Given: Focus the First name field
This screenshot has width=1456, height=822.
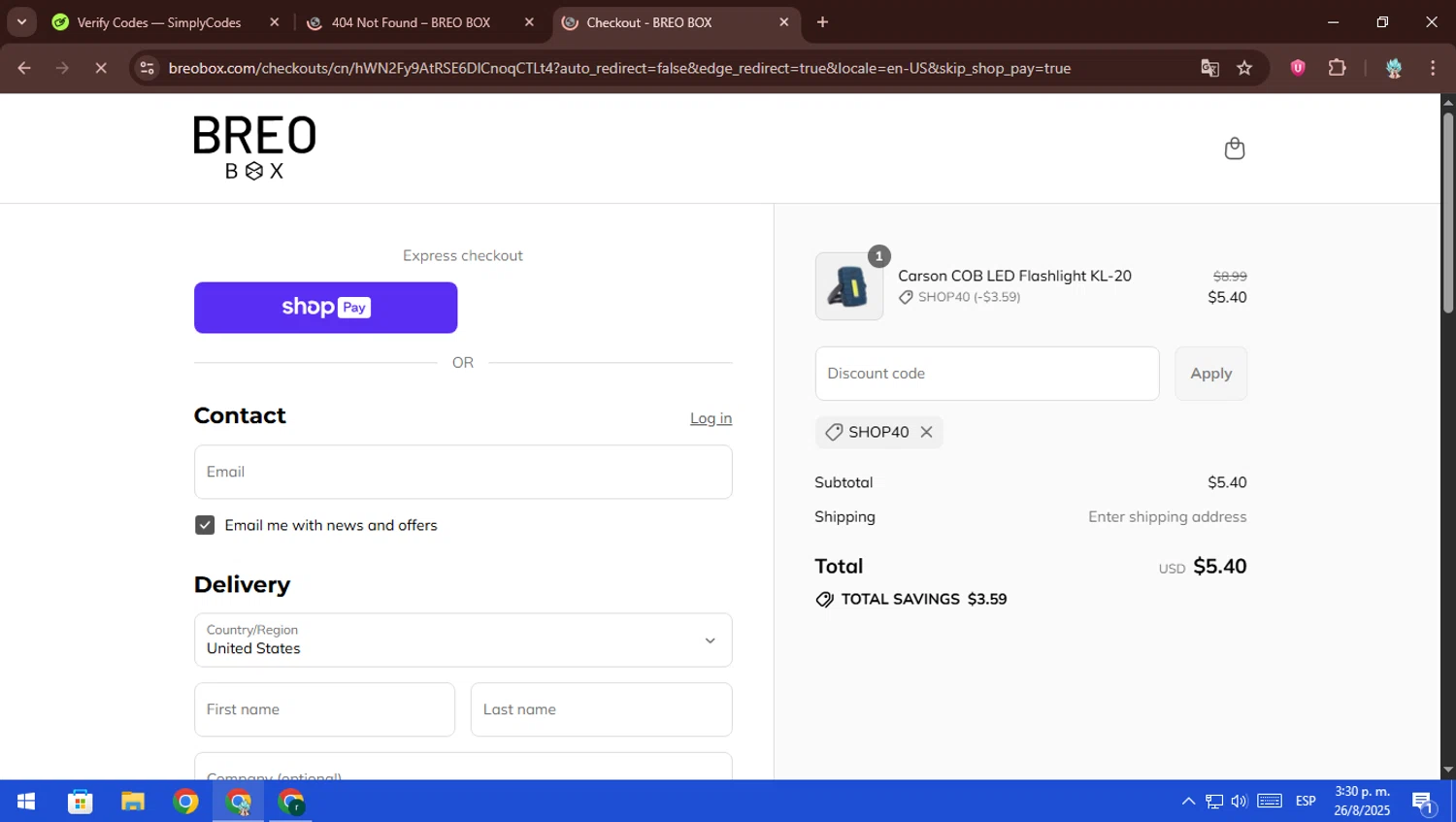Looking at the screenshot, I should [x=324, y=709].
